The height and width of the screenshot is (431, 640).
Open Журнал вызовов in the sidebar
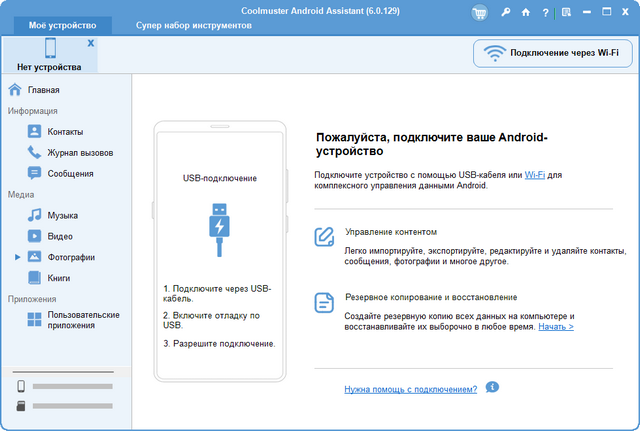(80, 153)
